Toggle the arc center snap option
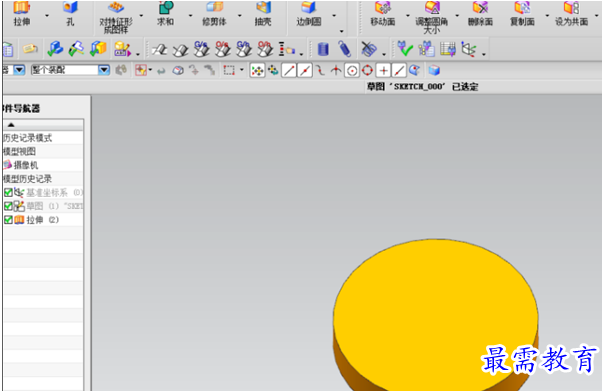 coord(352,71)
